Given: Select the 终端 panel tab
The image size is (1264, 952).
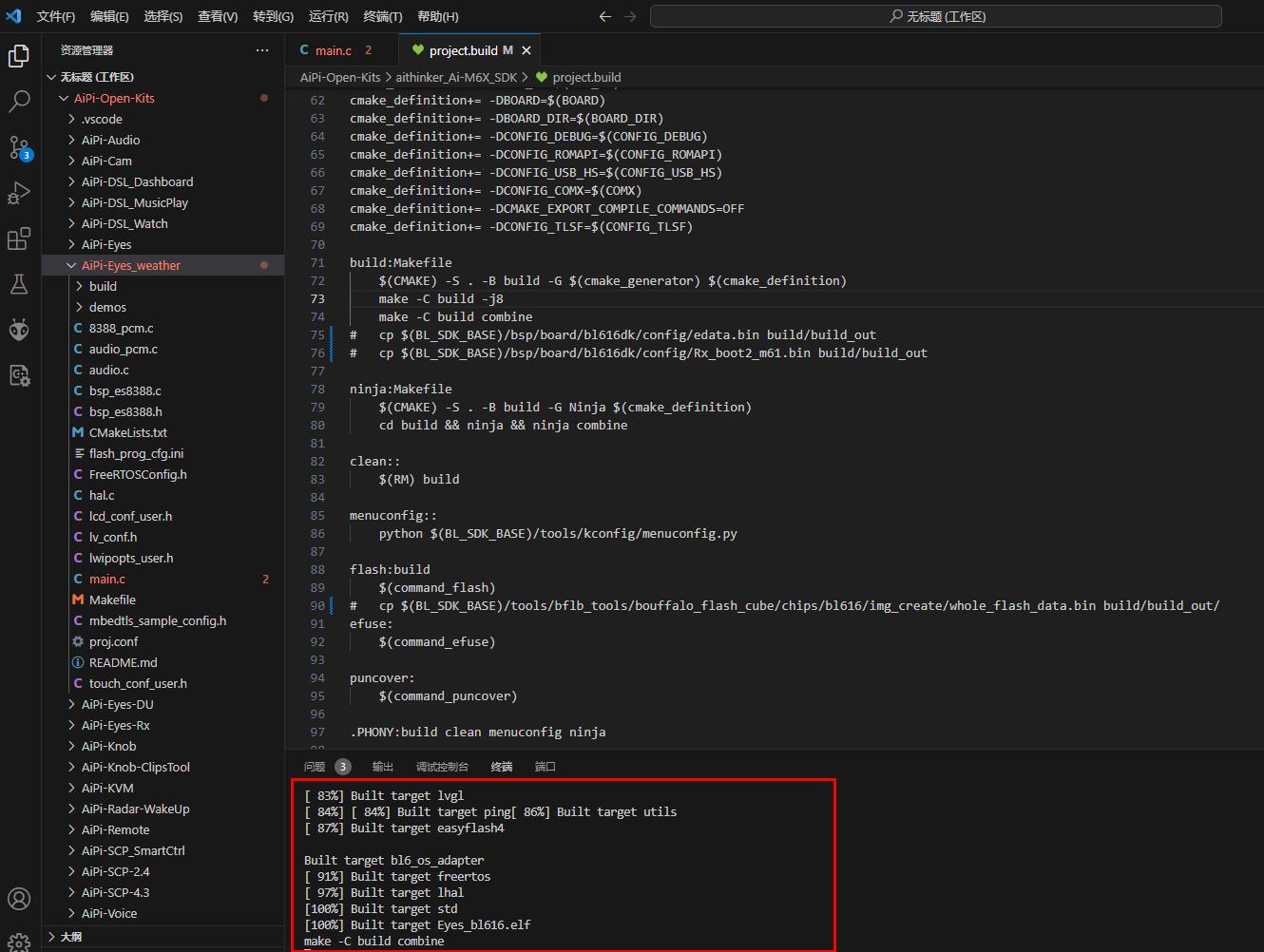Looking at the screenshot, I should pyautogui.click(x=502, y=767).
